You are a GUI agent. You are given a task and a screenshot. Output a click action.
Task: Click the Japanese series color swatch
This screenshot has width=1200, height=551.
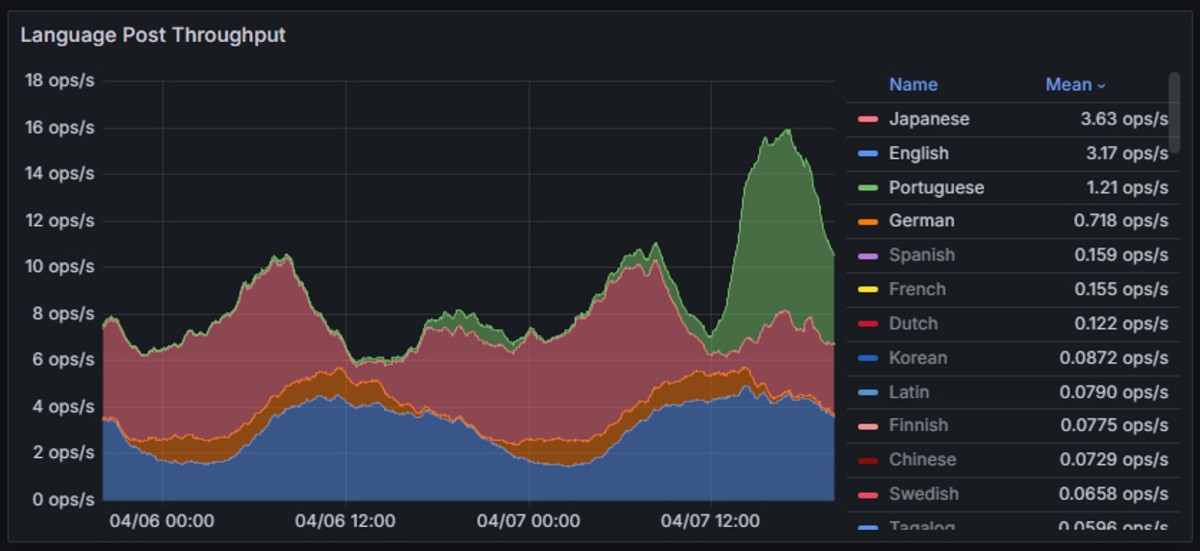[867, 120]
